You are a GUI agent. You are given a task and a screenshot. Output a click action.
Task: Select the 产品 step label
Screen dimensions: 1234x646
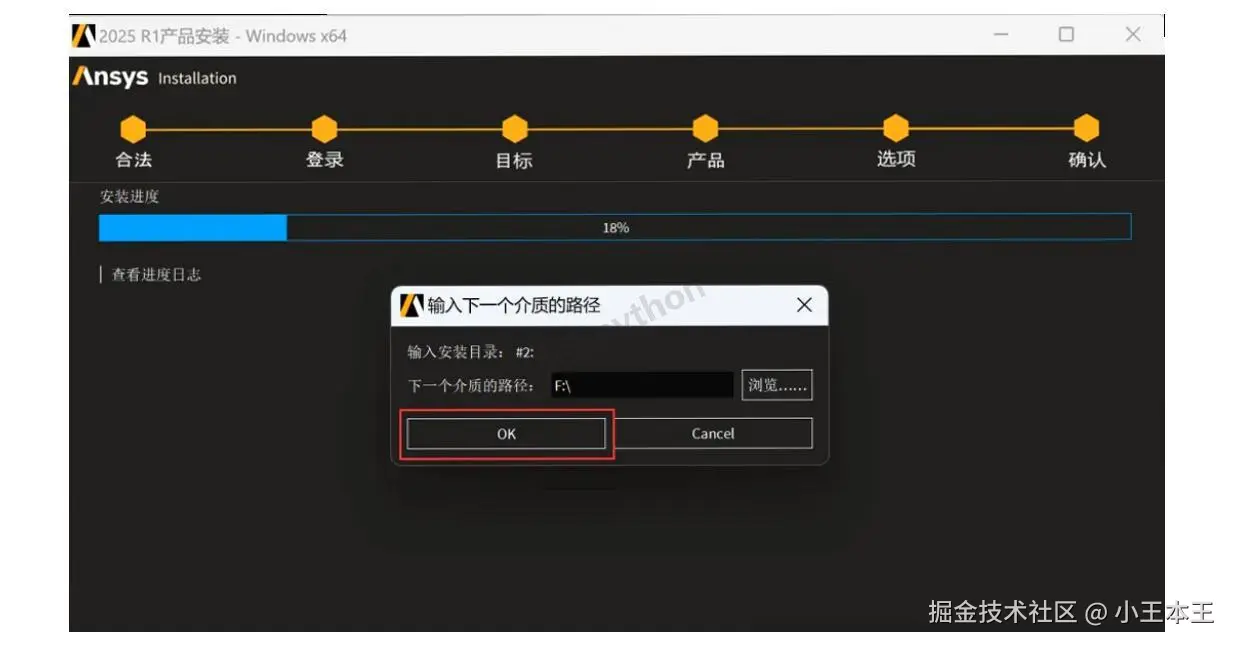(705, 160)
